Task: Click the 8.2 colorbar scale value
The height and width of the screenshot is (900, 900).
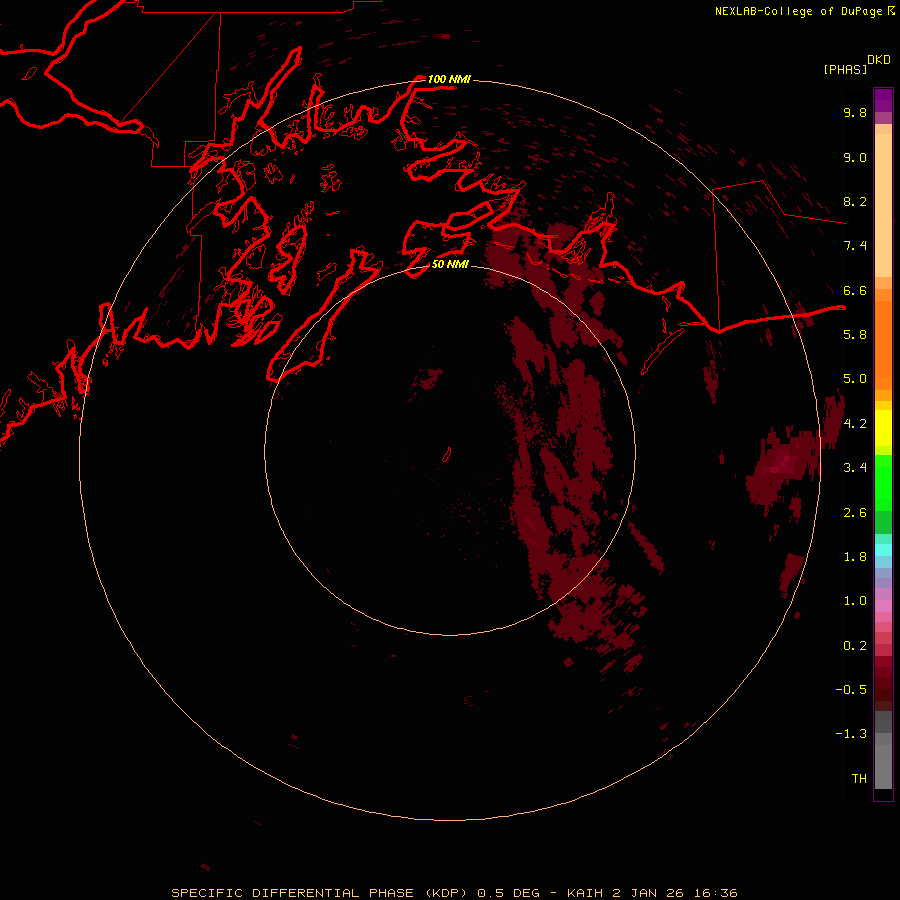Action: (x=855, y=201)
